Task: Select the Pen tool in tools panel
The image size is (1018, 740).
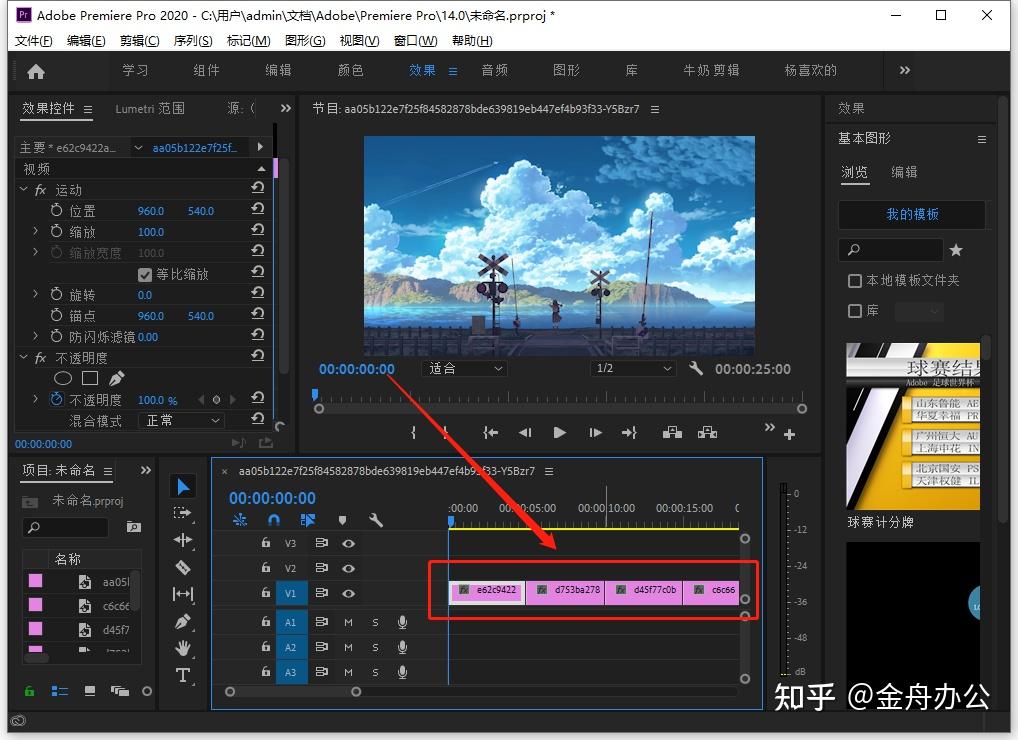Action: point(183,621)
